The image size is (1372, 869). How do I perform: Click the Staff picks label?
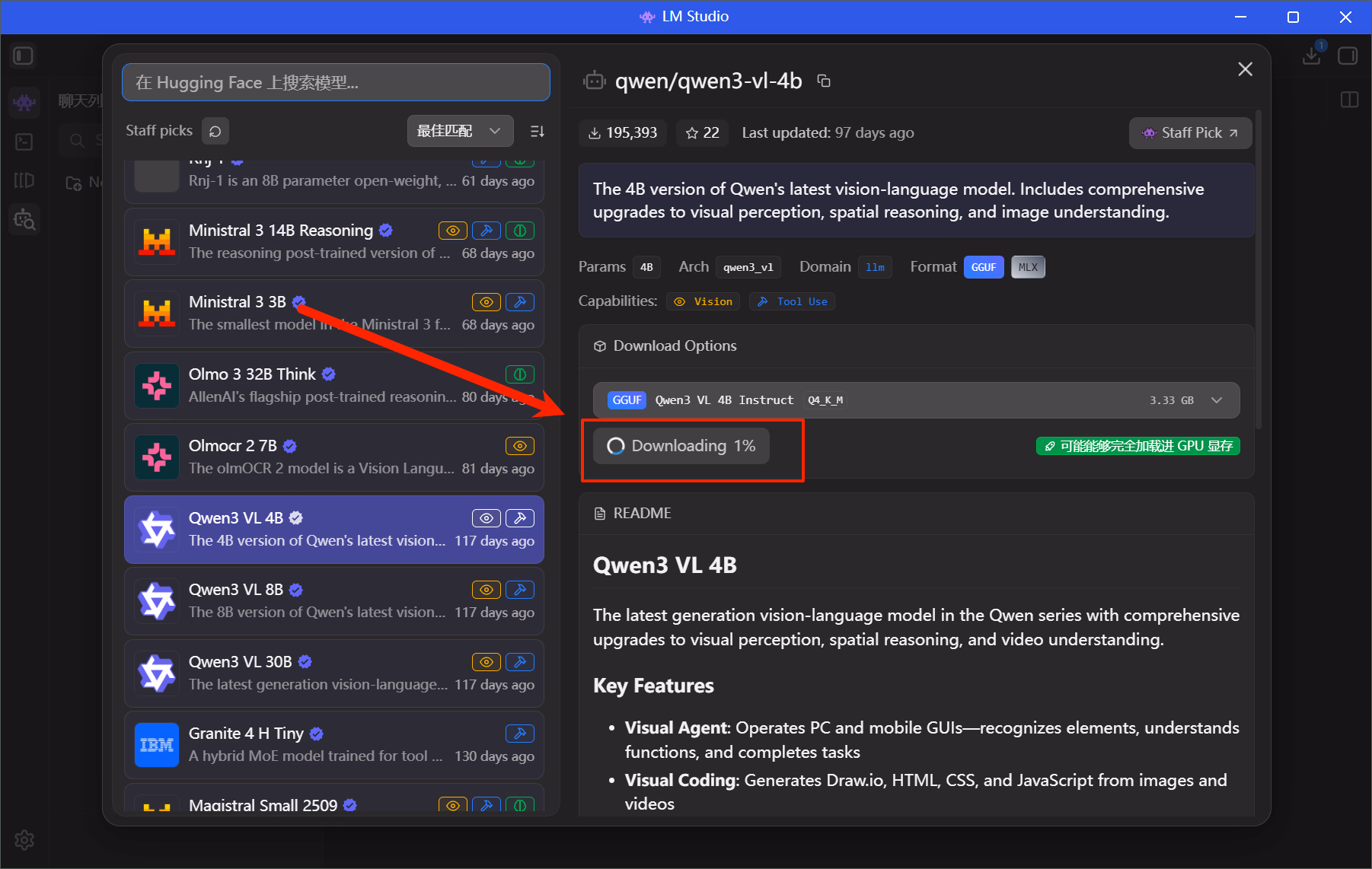click(159, 131)
